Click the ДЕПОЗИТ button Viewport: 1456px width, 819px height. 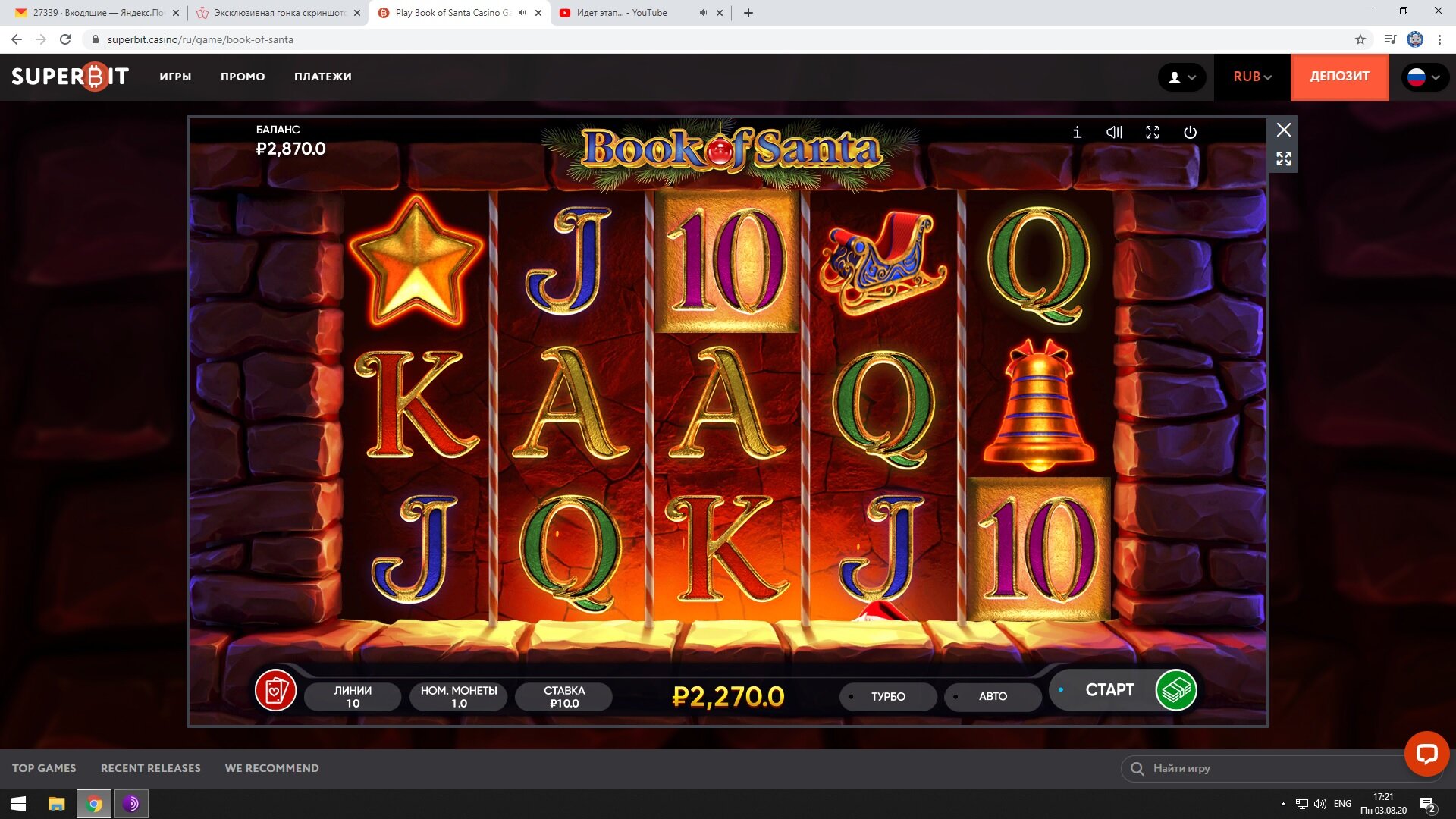(x=1339, y=77)
